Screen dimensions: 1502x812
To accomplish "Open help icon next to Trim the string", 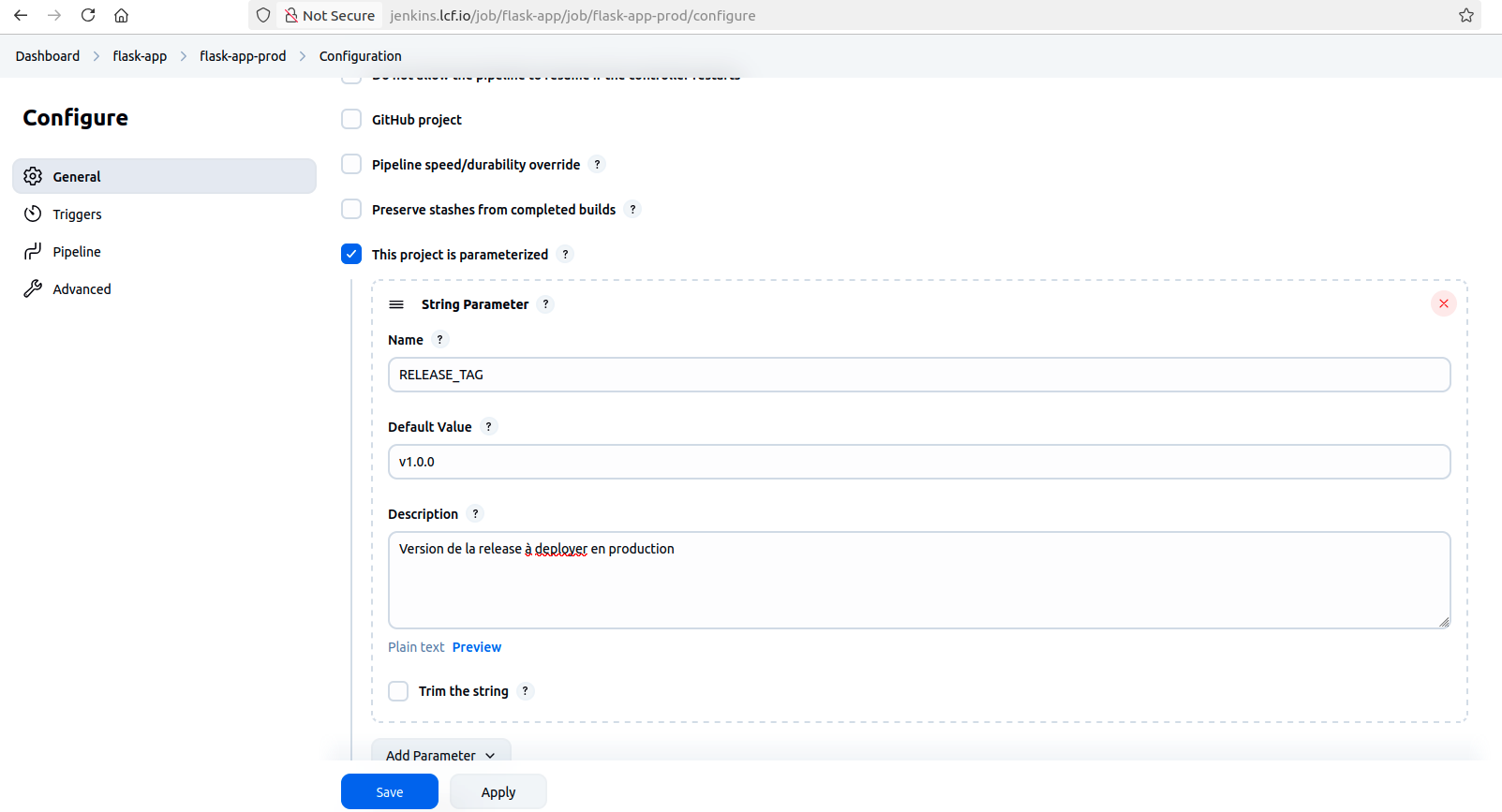I will pyautogui.click(x=525, y=691).
